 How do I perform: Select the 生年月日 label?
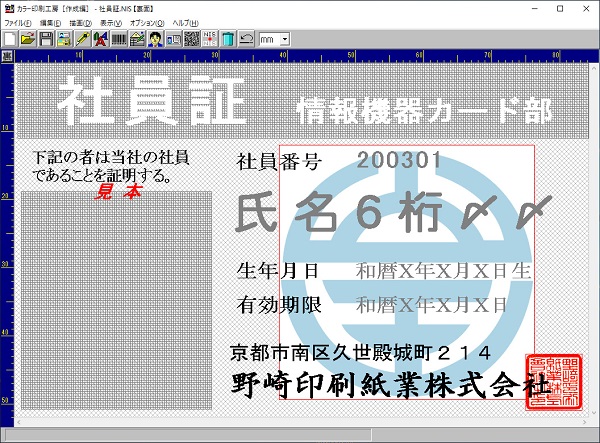[278, 270]
